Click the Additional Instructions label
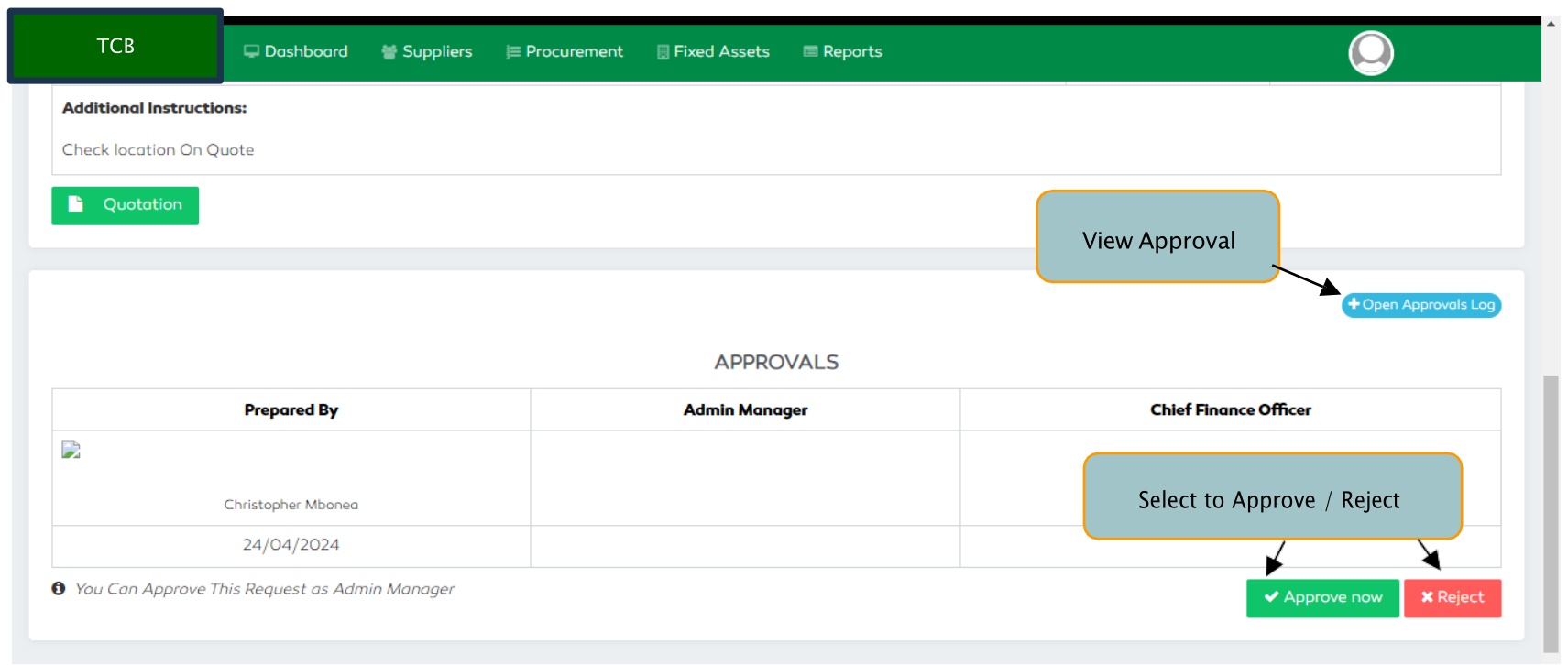 tap(155, 108)
